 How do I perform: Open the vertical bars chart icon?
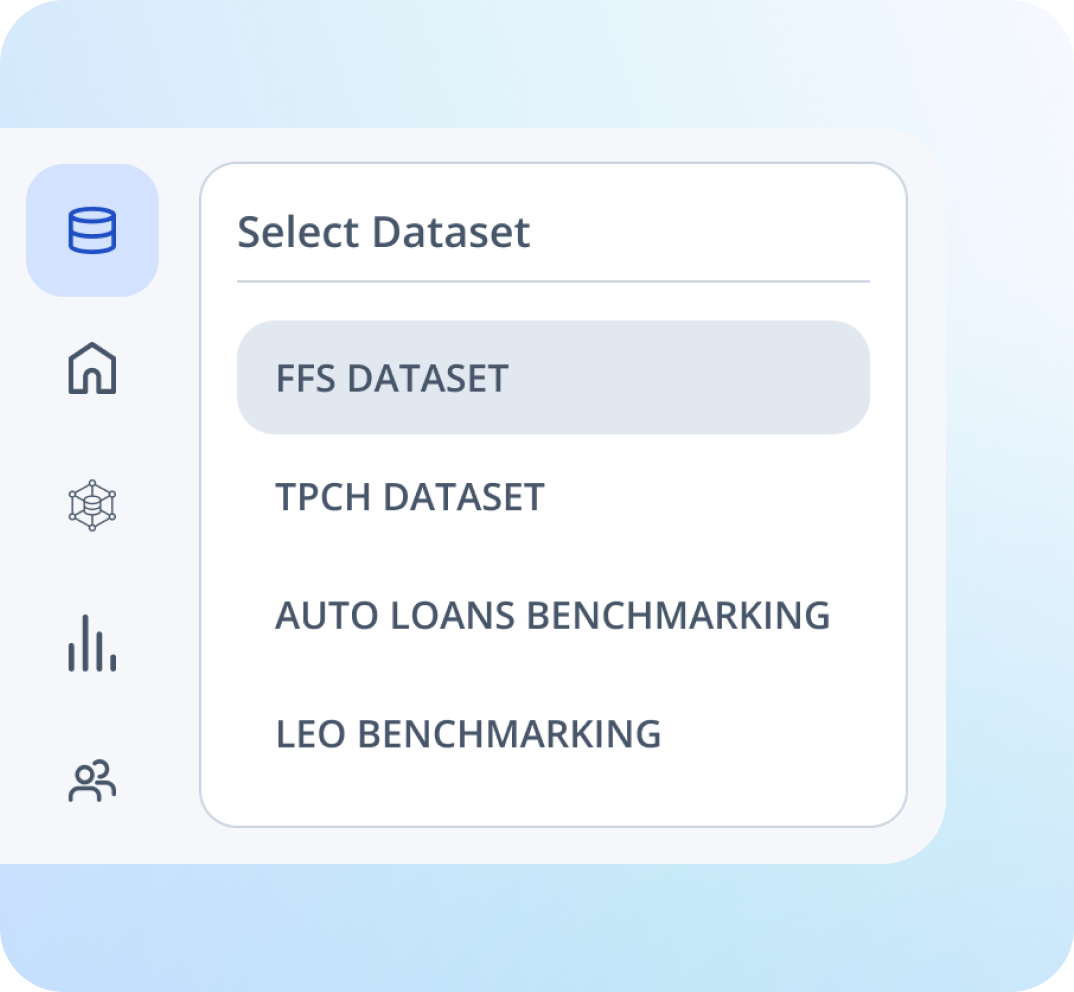92,643
